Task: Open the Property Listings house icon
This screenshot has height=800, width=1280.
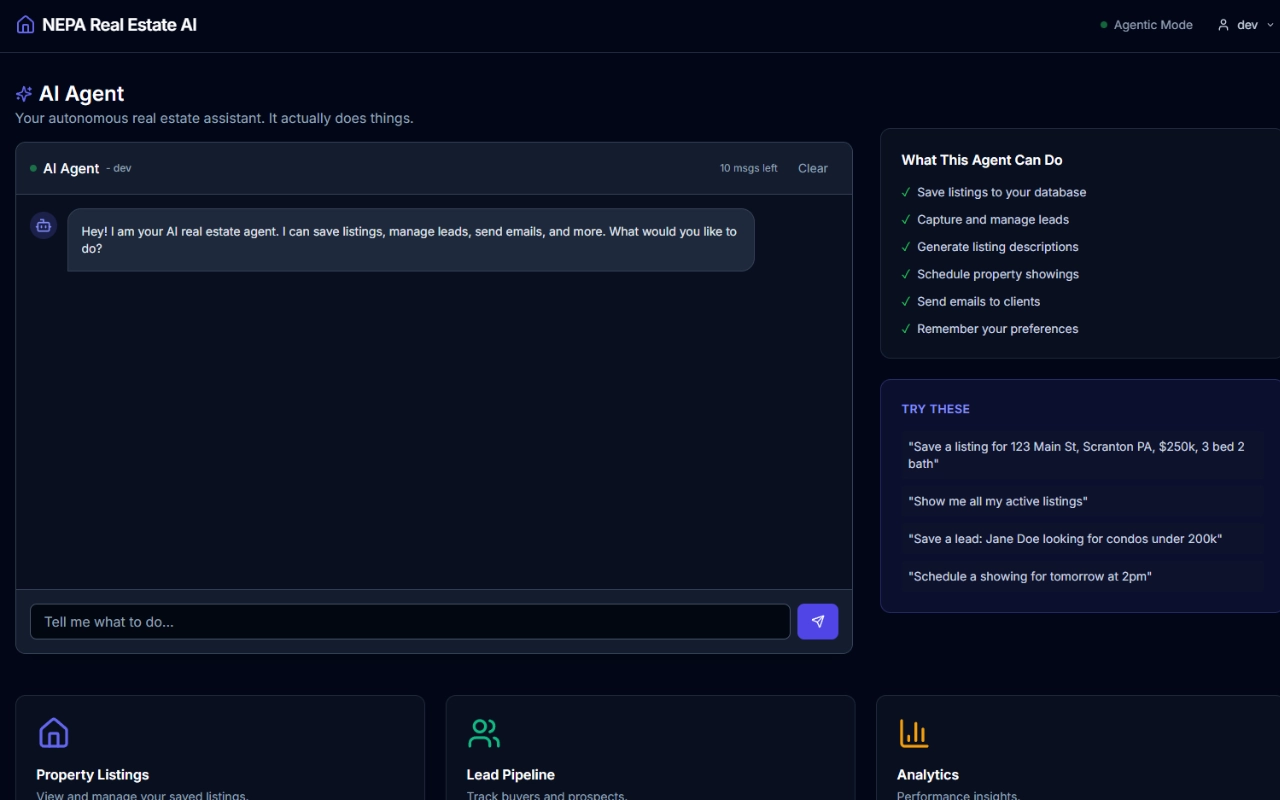Action: tap(53, 733)
